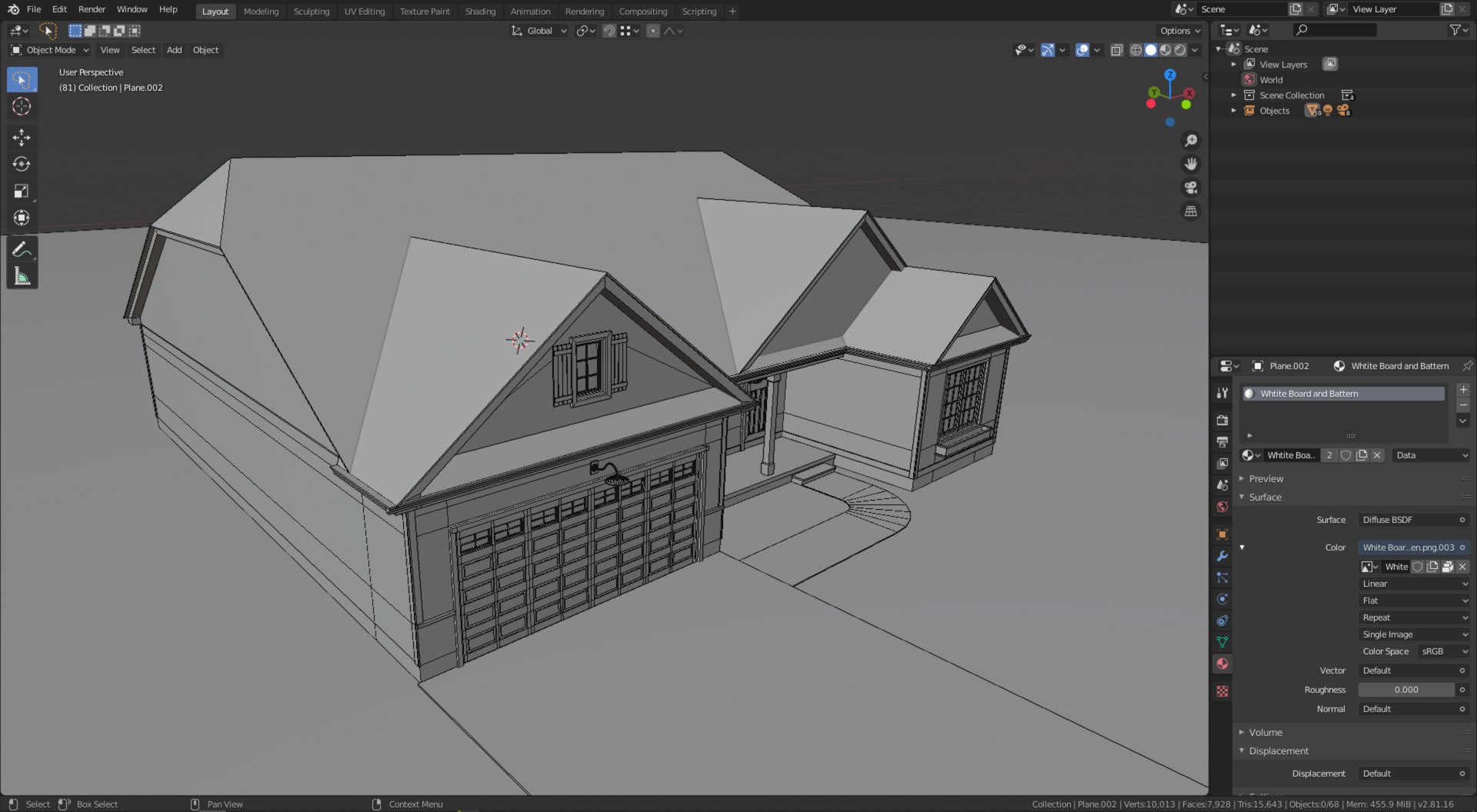Switch to the Shading workspace tab
1477x812 pixels.
[x=480, y=12]
